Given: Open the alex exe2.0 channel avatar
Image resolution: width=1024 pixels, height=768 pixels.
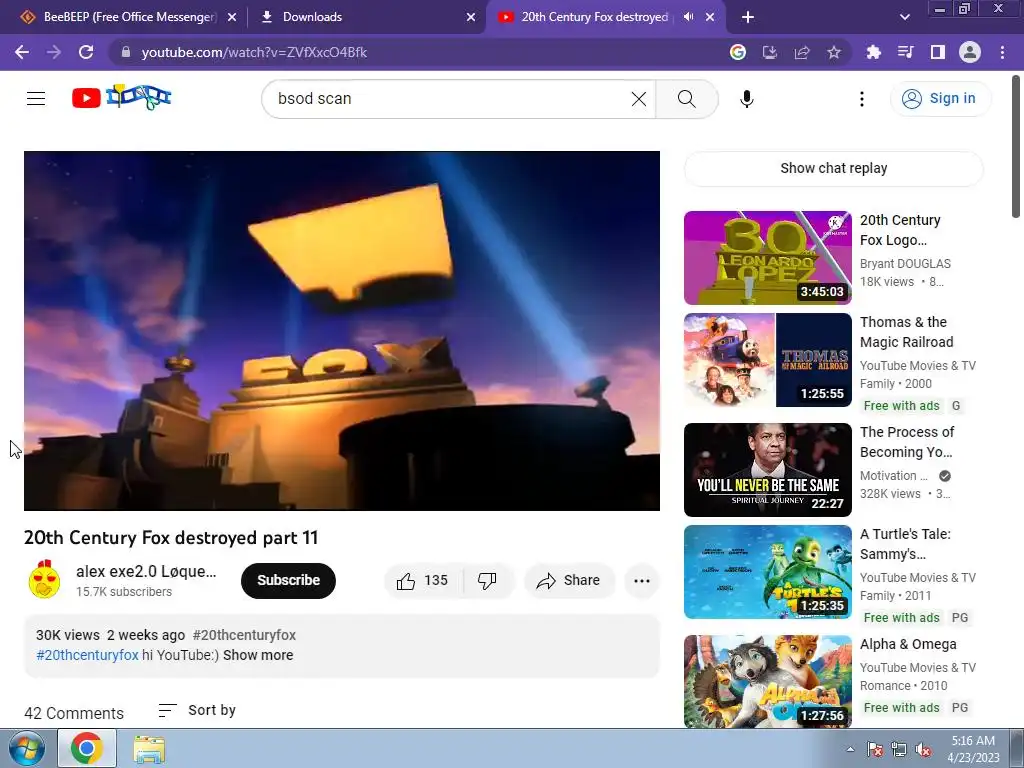Looking at the screenshot, I should (x=44, y=580).
